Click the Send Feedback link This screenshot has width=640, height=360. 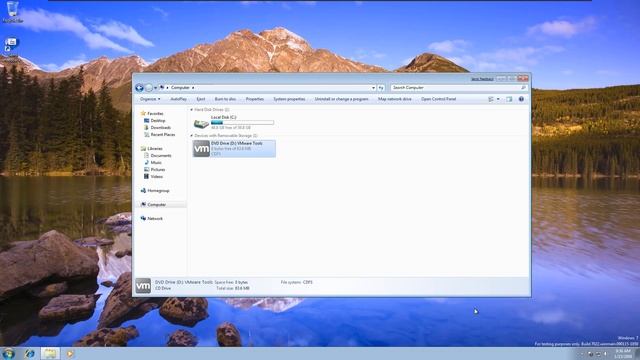482,79
